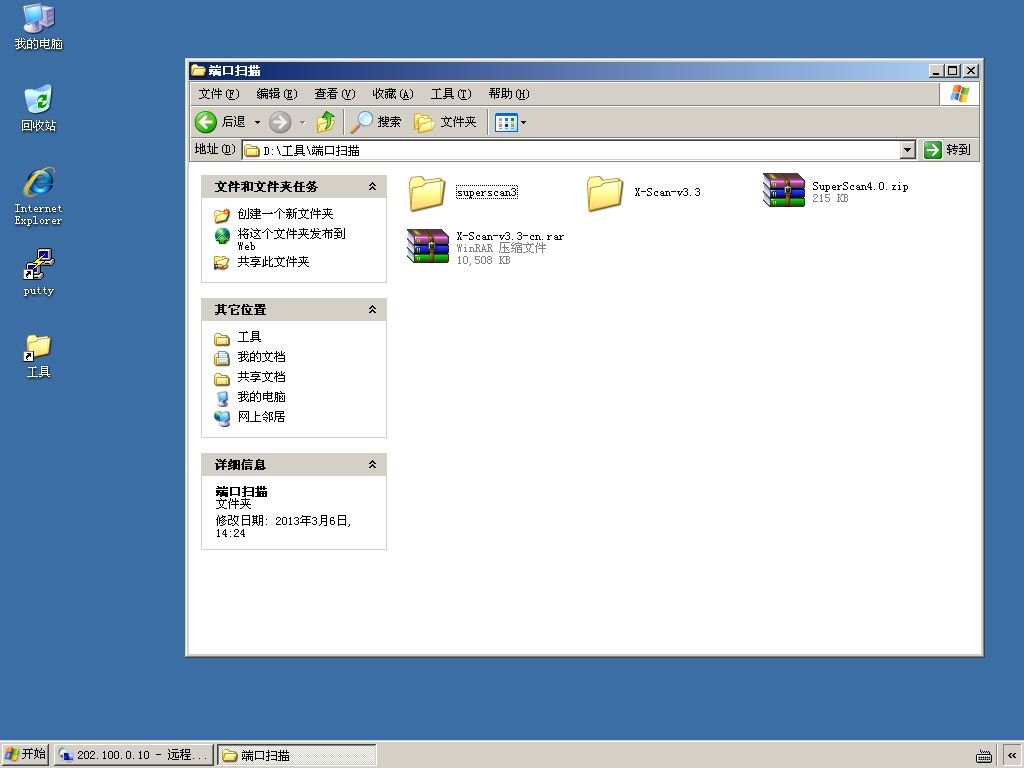Image resolution: width=1024 pixels, height=768 pixels.
Task: Click the keyboard icon in system tray
Action: tap(984, 756)
